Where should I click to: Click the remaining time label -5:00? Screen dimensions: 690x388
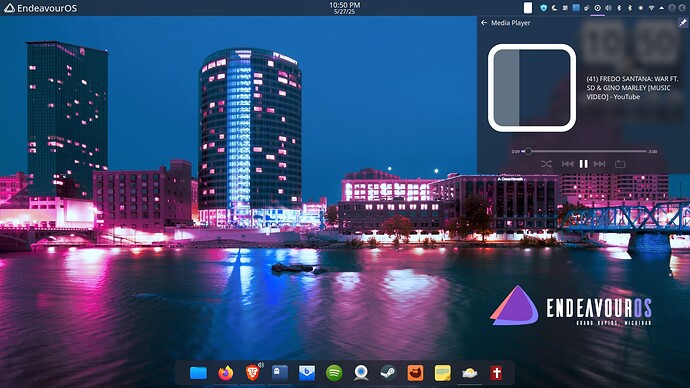point(653,152)
